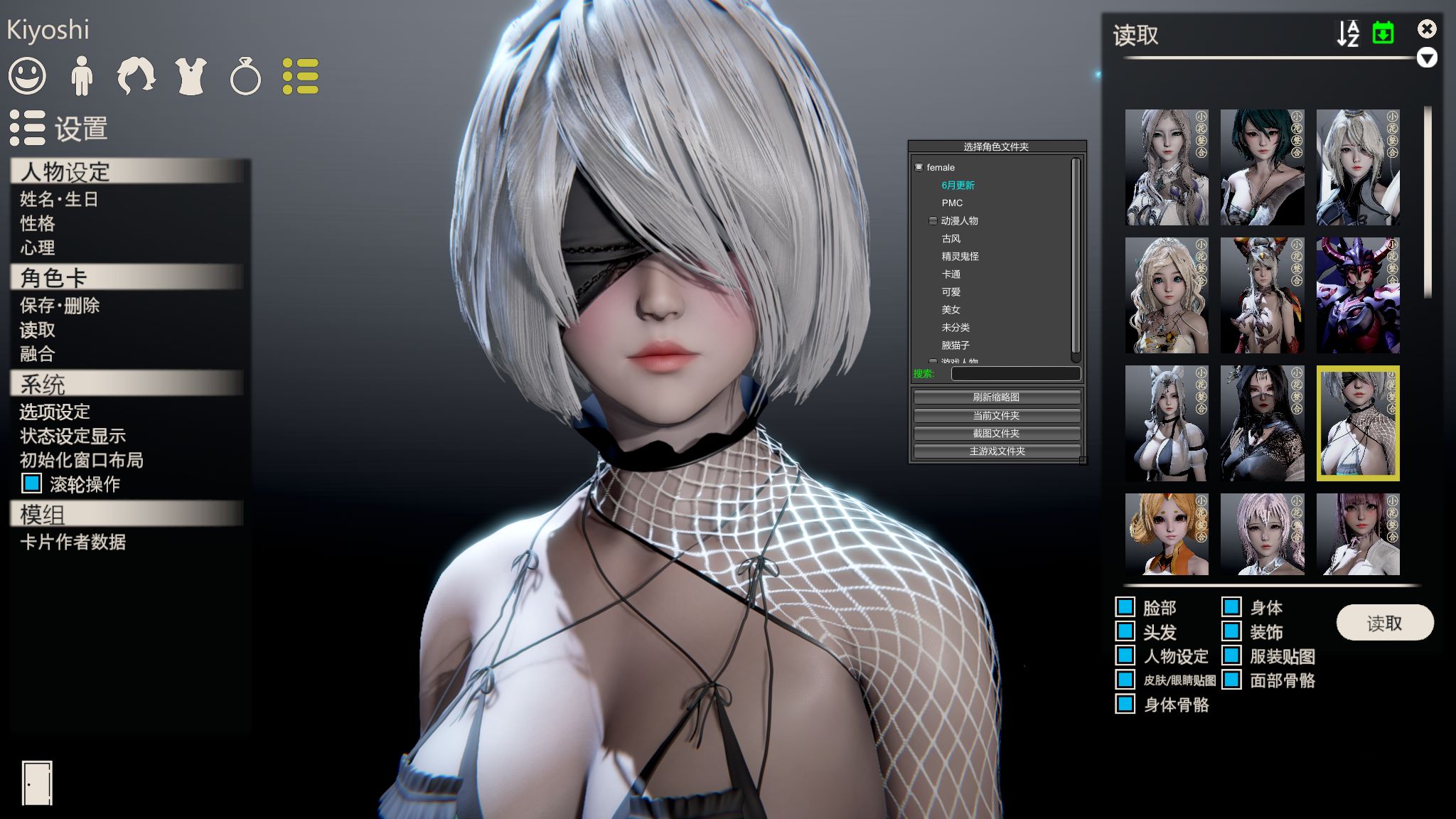Collapse the female folder tree node
The width and height of the screenshot is (1456, 819).
point(919,167)
